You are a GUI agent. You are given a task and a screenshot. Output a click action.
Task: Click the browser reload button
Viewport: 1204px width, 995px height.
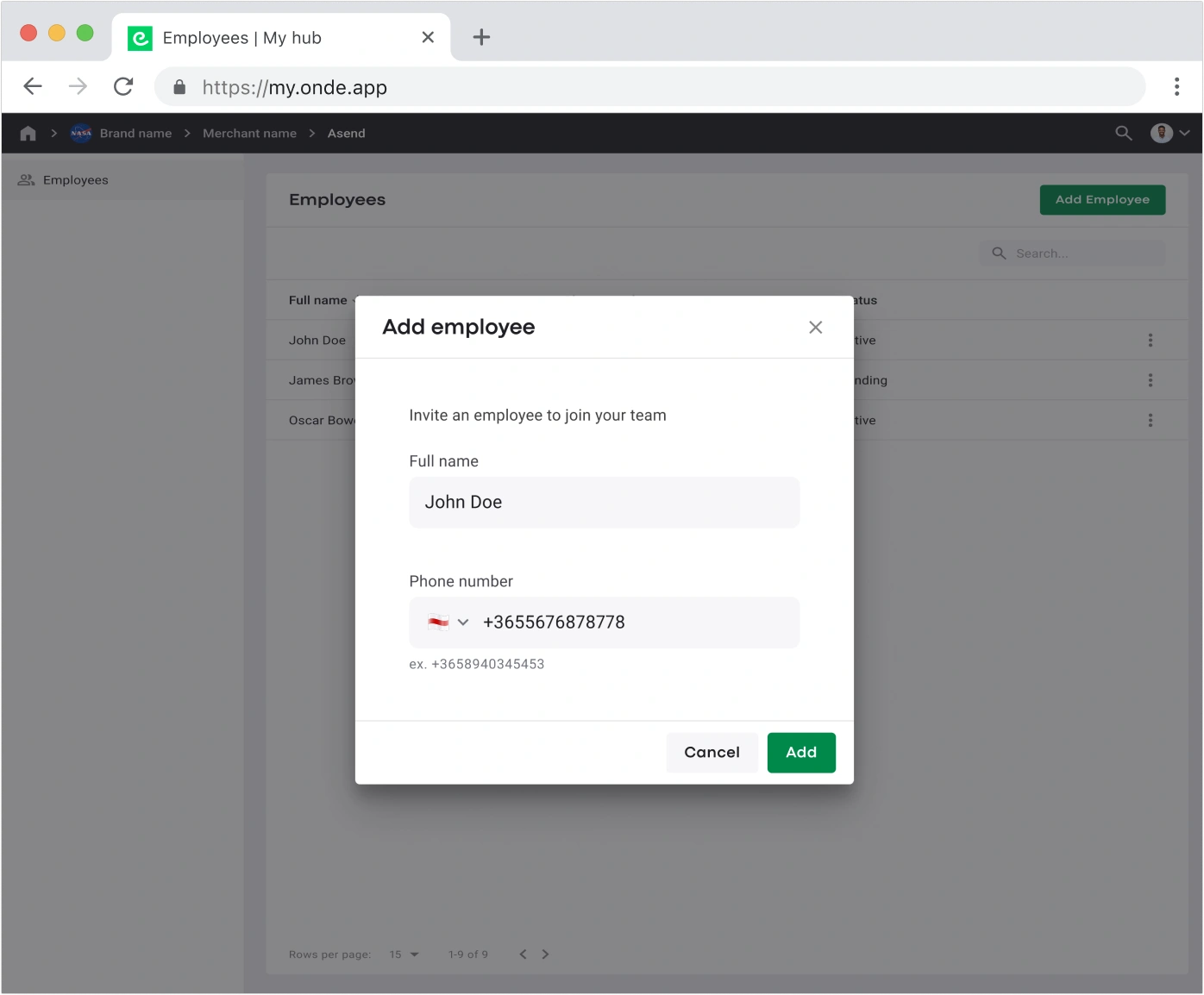pyautogui.click(x=123, y=87)
